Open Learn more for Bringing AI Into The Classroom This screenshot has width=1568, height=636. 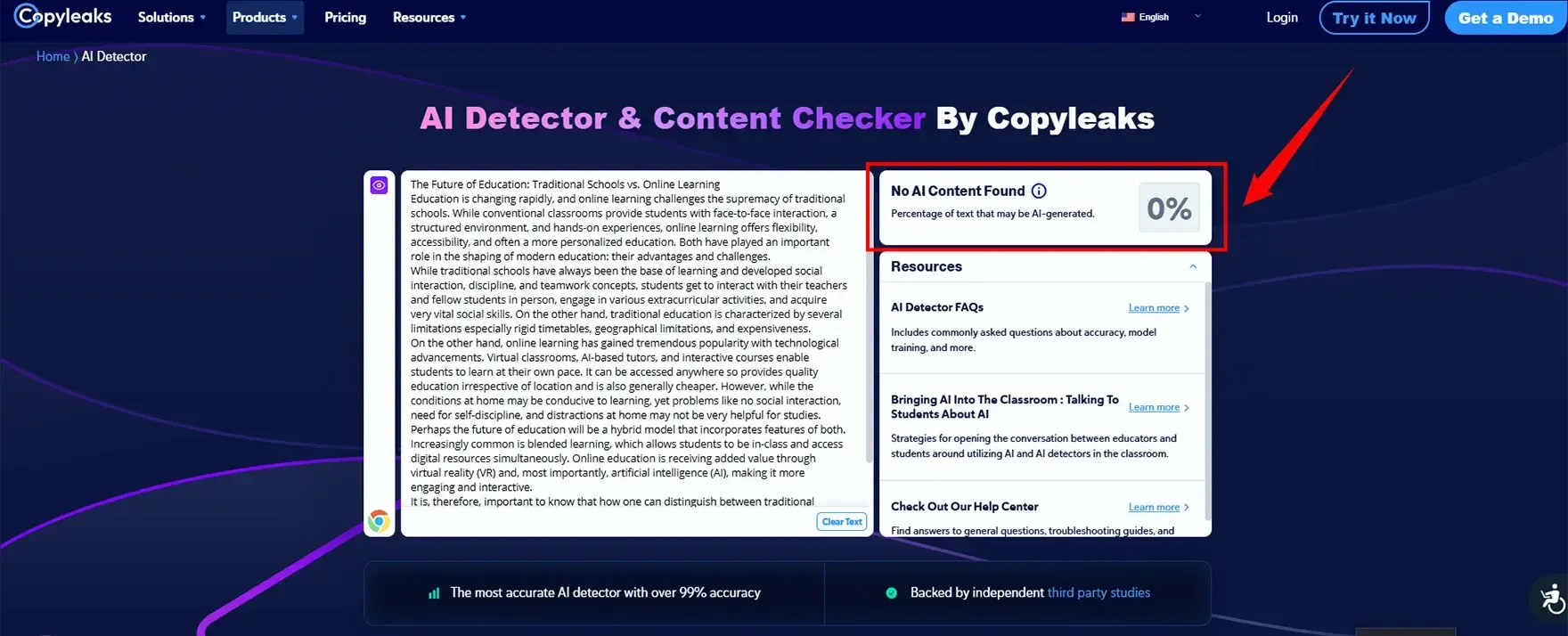pos(1158,407)
